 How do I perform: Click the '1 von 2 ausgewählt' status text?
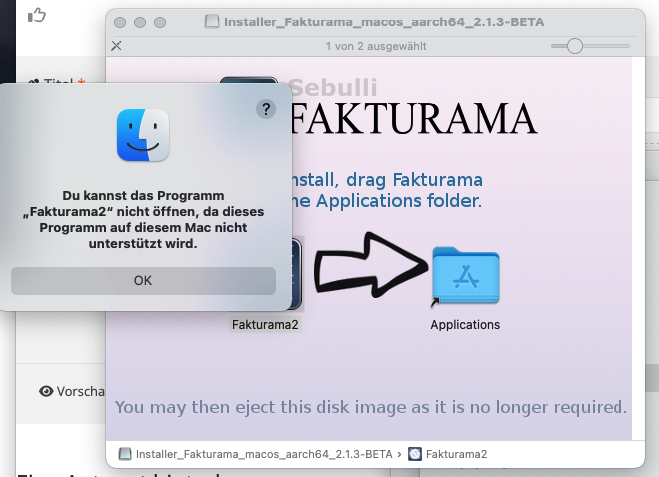(x=376, y=46)
